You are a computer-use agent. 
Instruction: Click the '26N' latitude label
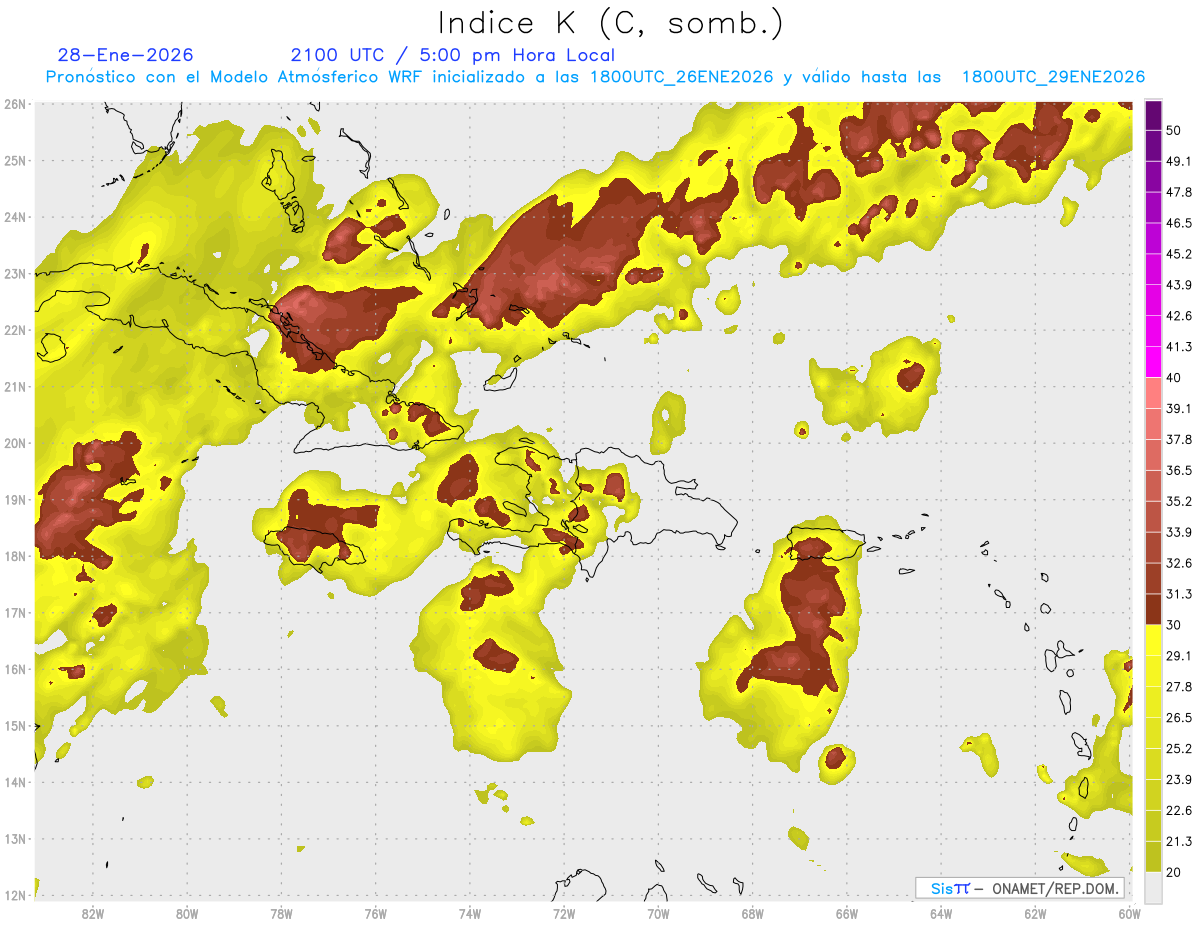15,104
